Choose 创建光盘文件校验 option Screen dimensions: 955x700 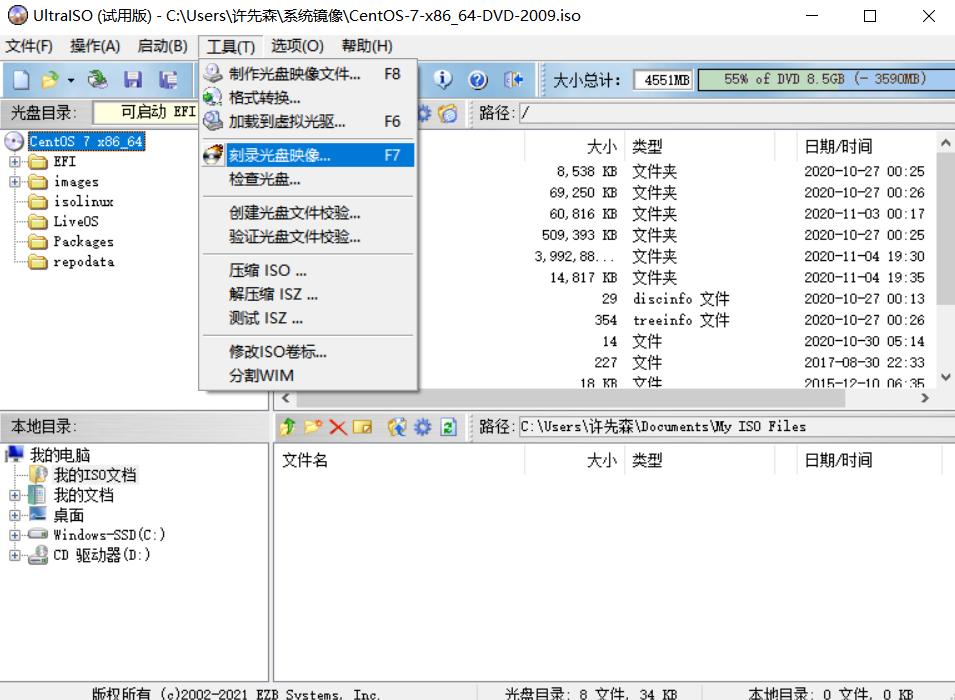(x=308, y=213)
